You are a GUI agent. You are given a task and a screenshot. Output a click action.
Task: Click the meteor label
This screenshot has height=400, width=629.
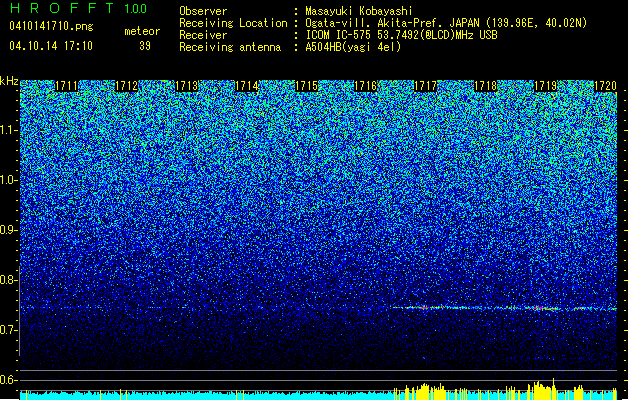[142, 31]
